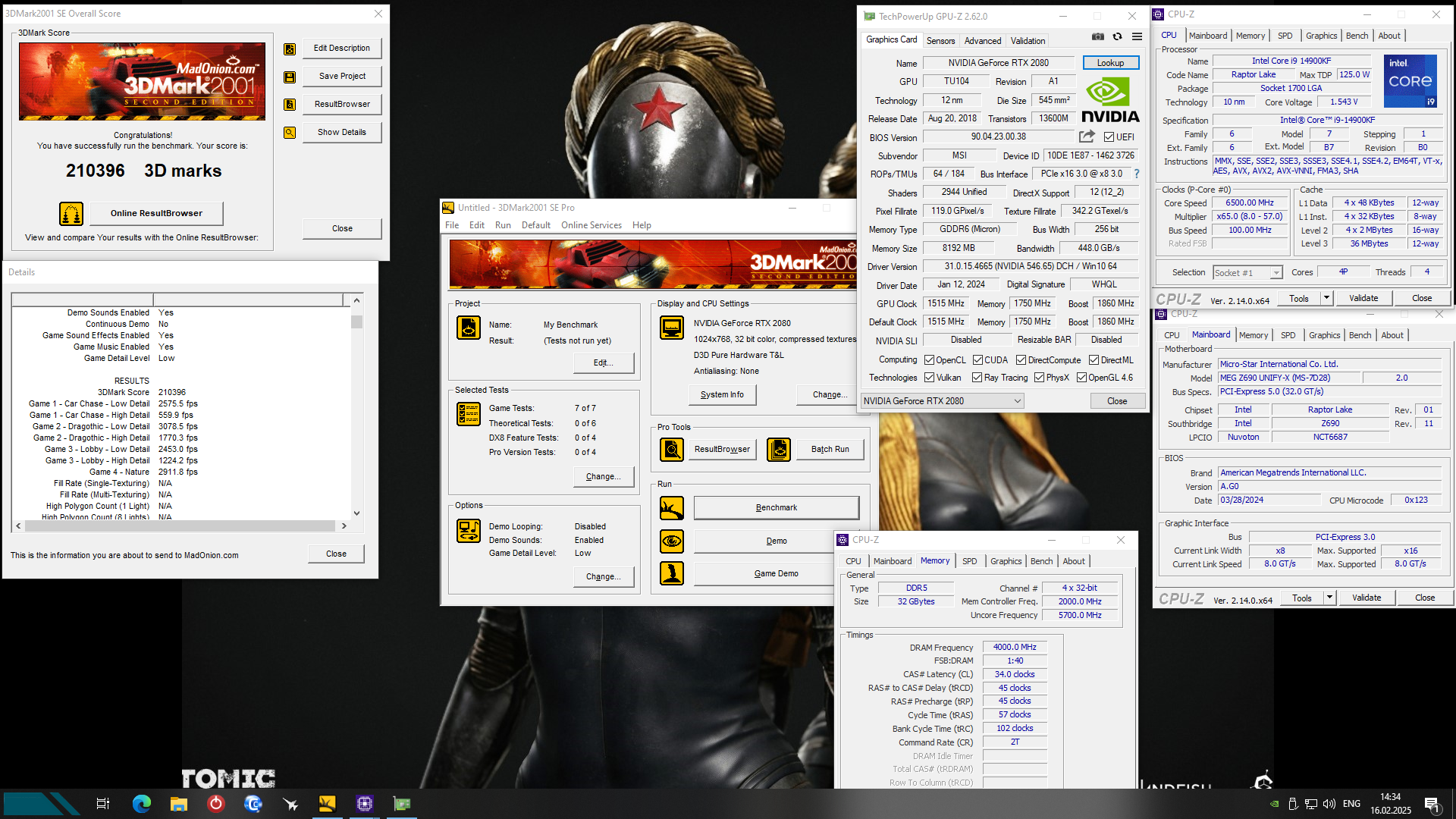This screenshot has height=819, width=1456.
Task: Click the Details horizontal scrollbar track
Action: [180, 526]
